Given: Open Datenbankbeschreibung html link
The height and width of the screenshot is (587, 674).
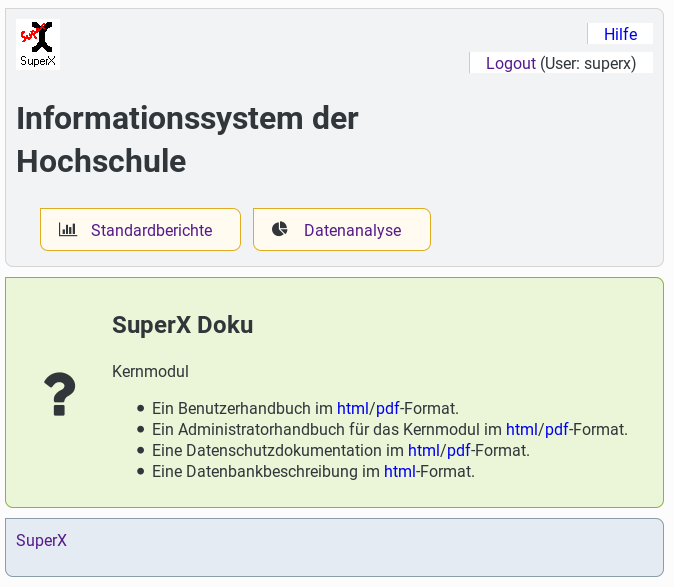Looking at the screenshot, I should (x=399, y=471).
